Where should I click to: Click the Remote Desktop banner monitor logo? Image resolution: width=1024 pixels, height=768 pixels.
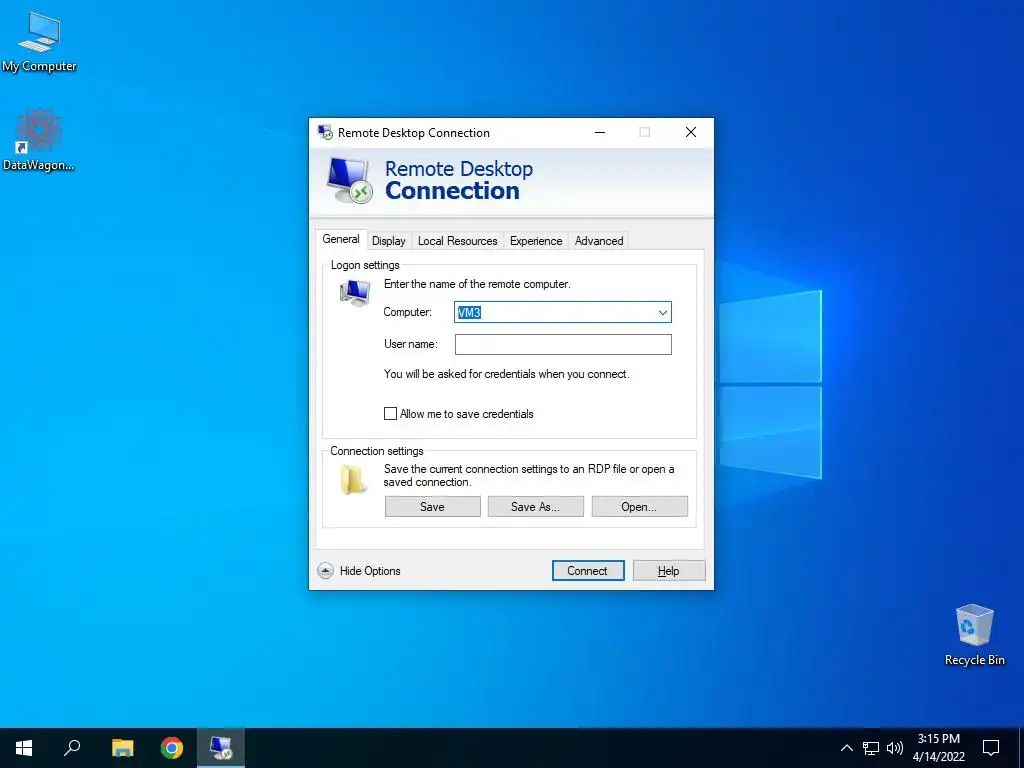click(350, 180)
